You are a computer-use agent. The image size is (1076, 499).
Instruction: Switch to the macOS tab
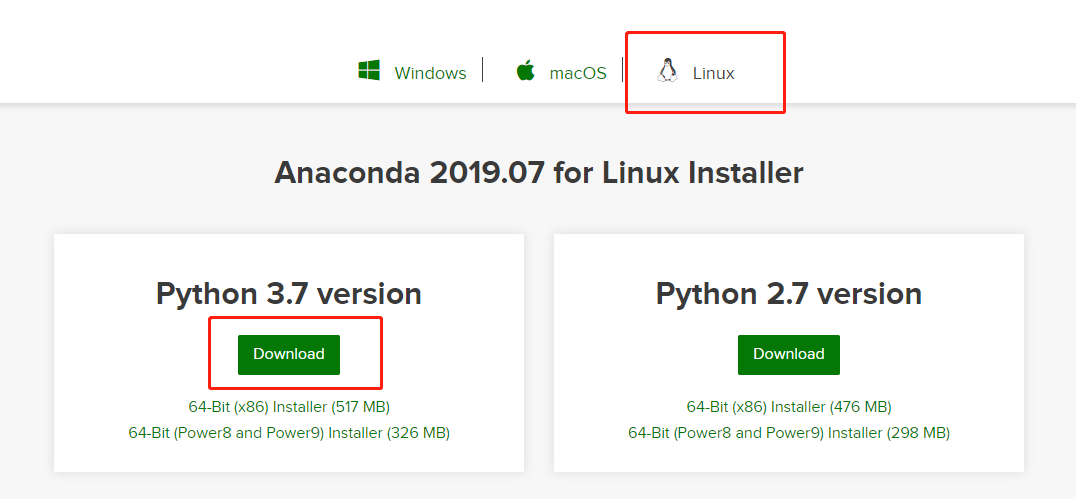[x=578, y=73]
